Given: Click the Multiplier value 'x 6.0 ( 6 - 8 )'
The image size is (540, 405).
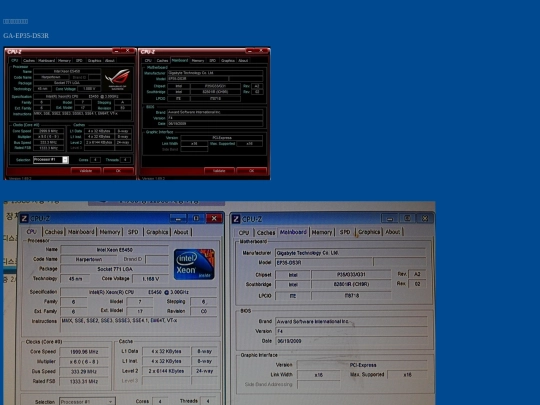Looking at the screenshot, I should [84, 362].
